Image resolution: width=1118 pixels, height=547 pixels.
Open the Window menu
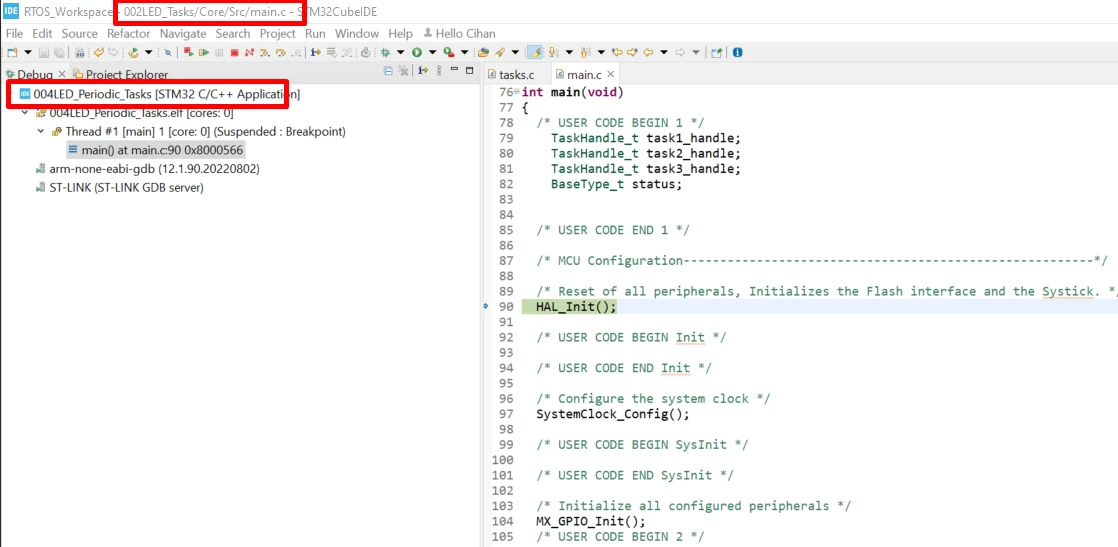pos(357,34)
